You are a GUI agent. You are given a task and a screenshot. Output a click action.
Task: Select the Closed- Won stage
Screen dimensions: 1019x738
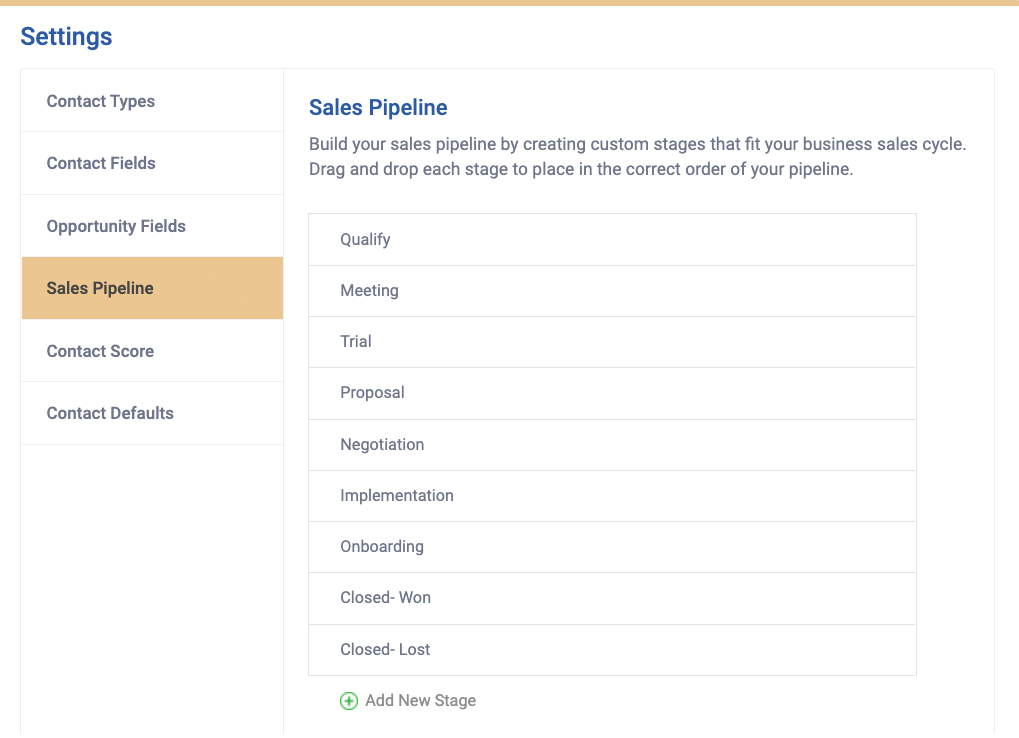(612, 598)
